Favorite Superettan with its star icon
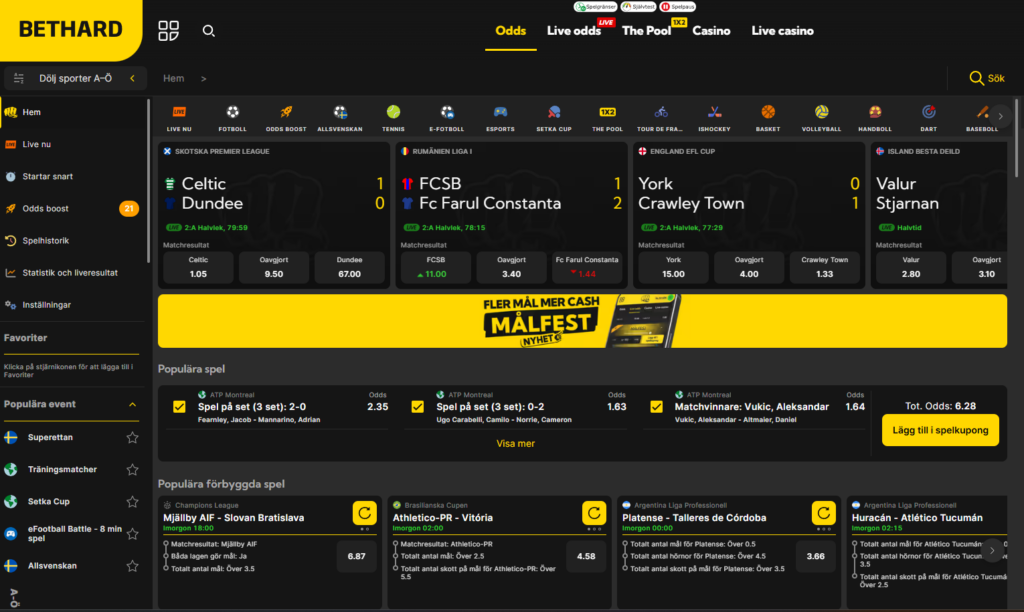The image size is (1024, 612). pyautogui.click(x=133, y=438)
